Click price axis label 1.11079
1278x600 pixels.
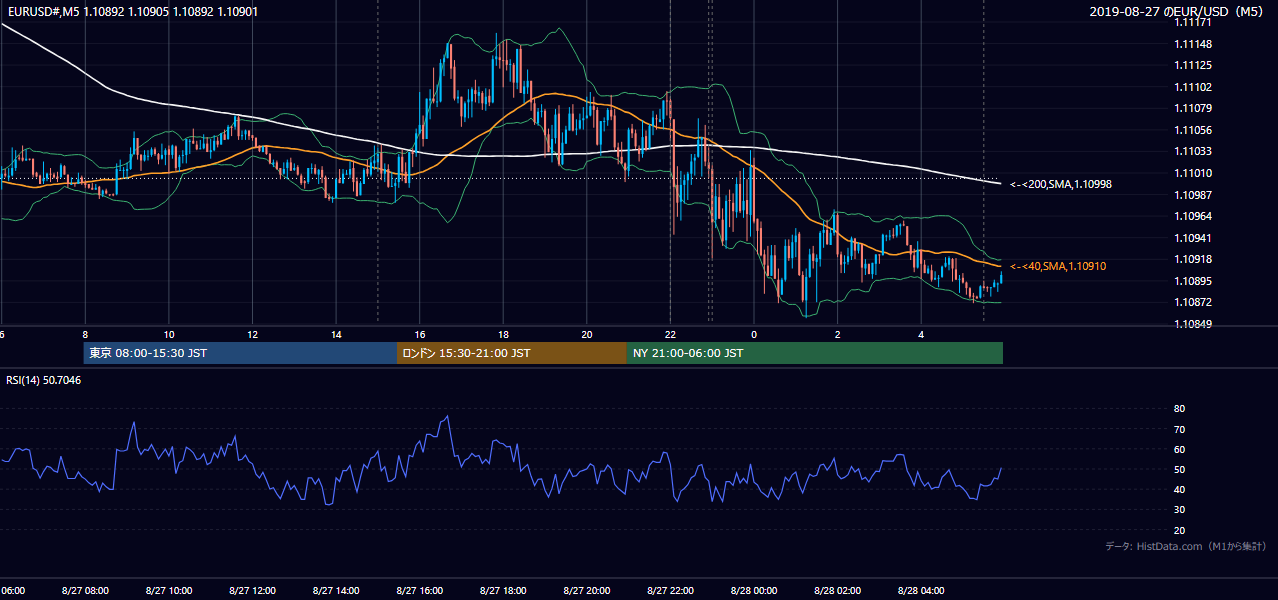click(x=1193, y=108)
